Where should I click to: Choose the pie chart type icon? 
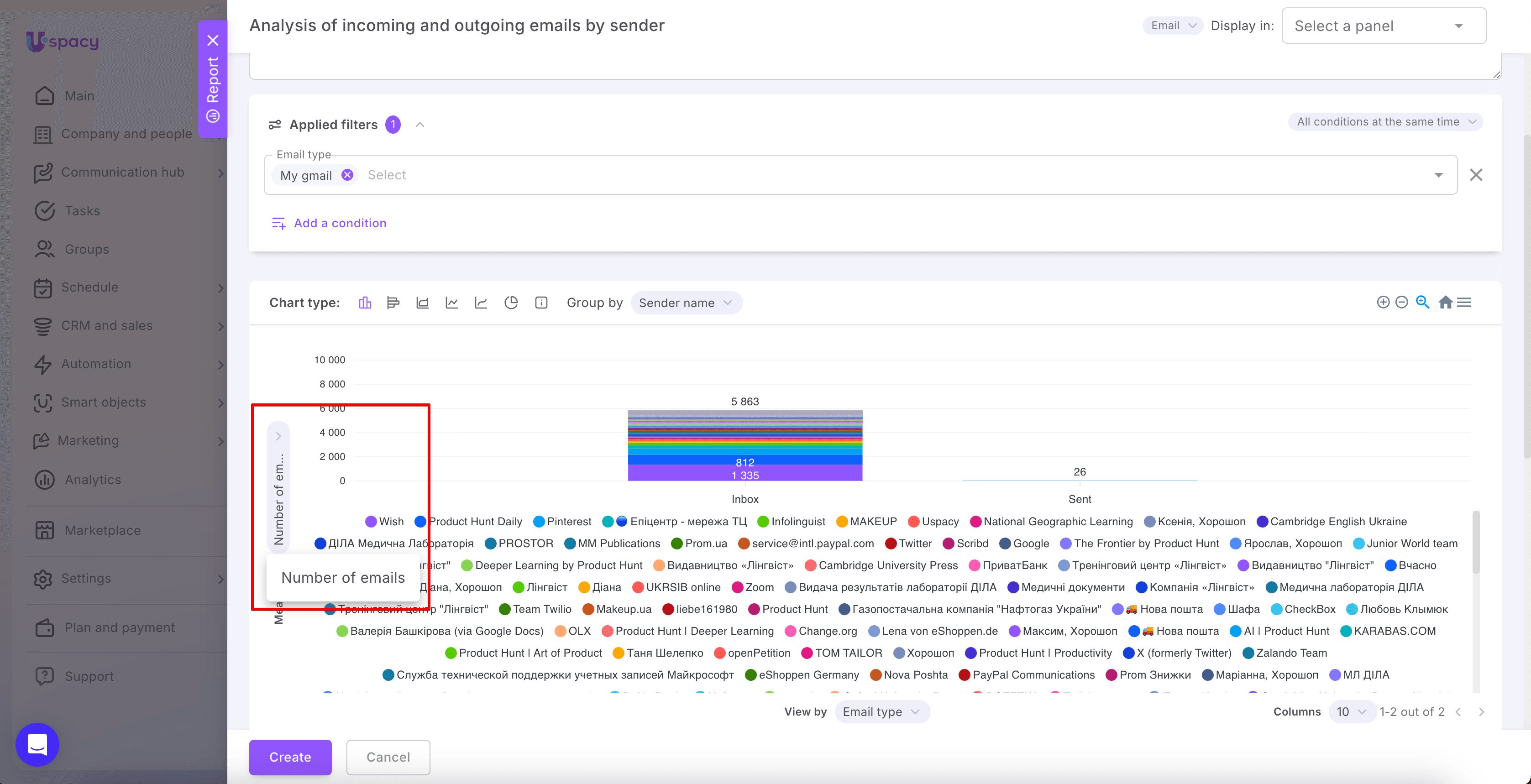[x=511, y=303]
